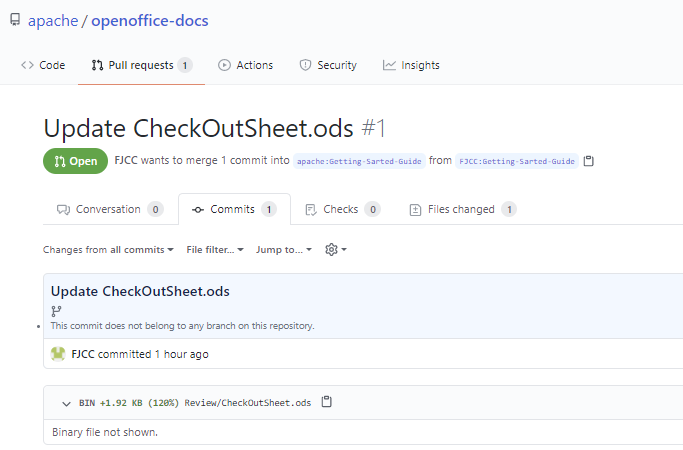Click the 'BIN +1.92 KB (120%)' size text
The image size is (683, 450).
coord(129,403)
